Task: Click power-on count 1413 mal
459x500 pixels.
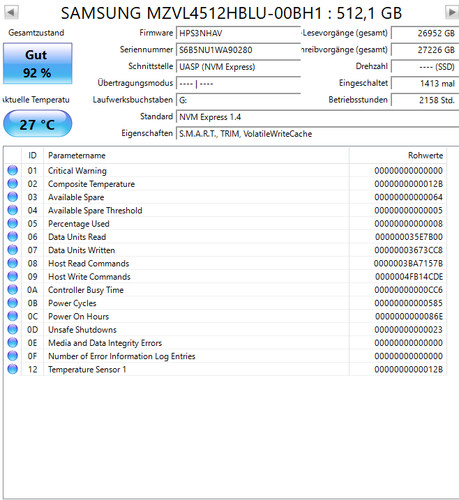Action: (425, 83)
